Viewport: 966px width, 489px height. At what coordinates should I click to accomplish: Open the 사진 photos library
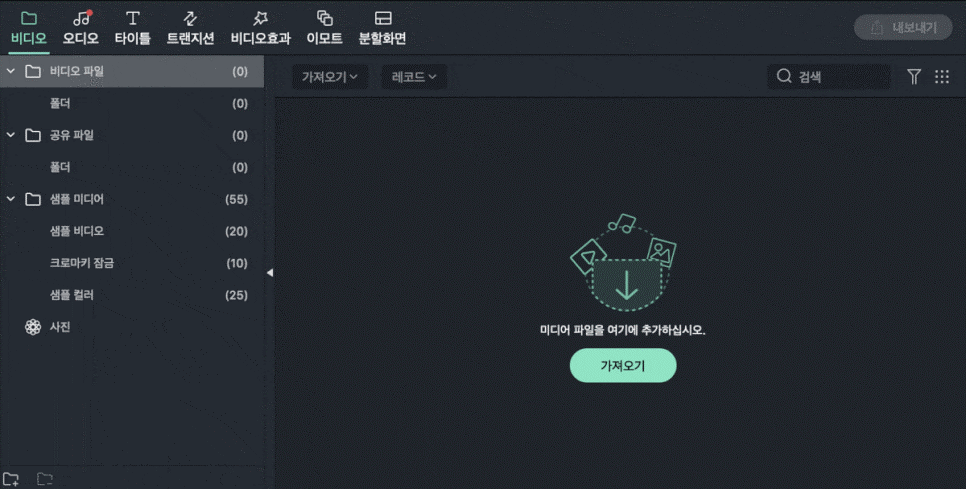pyautogui.click(x=132, y=327)
